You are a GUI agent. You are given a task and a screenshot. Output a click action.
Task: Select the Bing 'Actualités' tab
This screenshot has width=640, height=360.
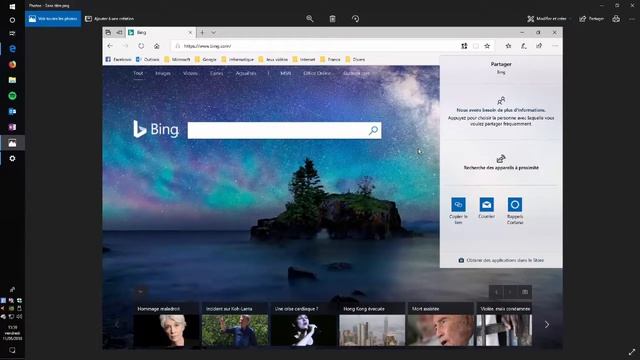[x=246, y=73]
